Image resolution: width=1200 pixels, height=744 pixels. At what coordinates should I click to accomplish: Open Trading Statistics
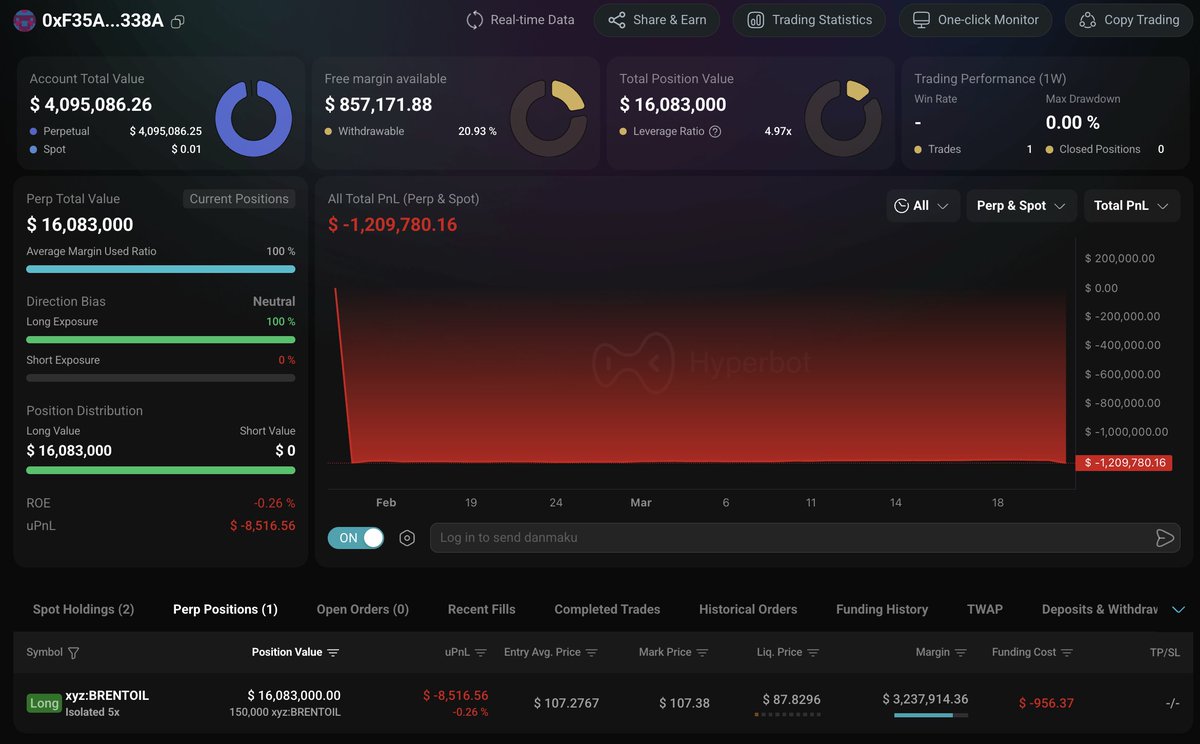tap(809, 20)
